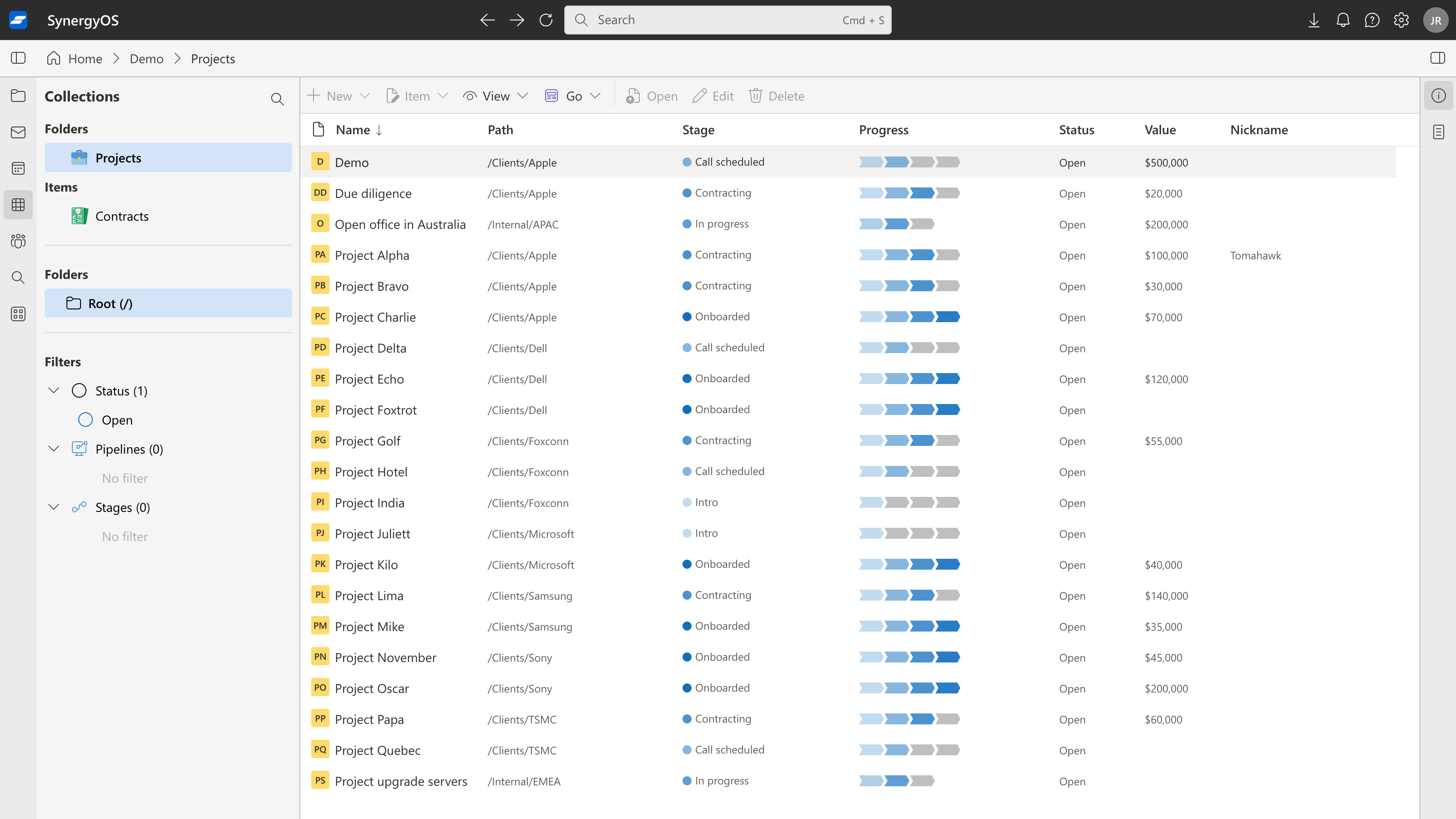Open the apps icon in left rail
The width and height of the screenshot is (1456, 819).
point(18,313)
